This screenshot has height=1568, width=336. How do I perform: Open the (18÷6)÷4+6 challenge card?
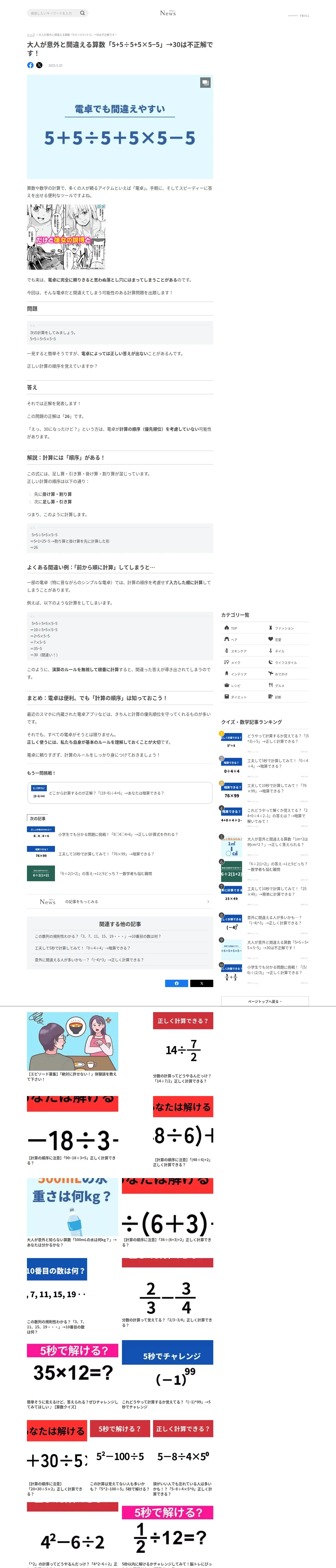[120, 794]
